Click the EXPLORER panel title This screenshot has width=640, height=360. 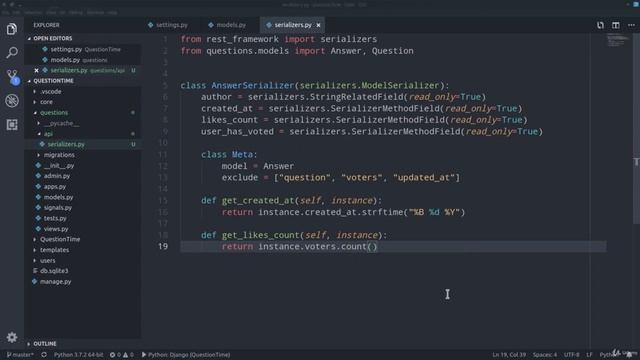click(x=46, y=25)
